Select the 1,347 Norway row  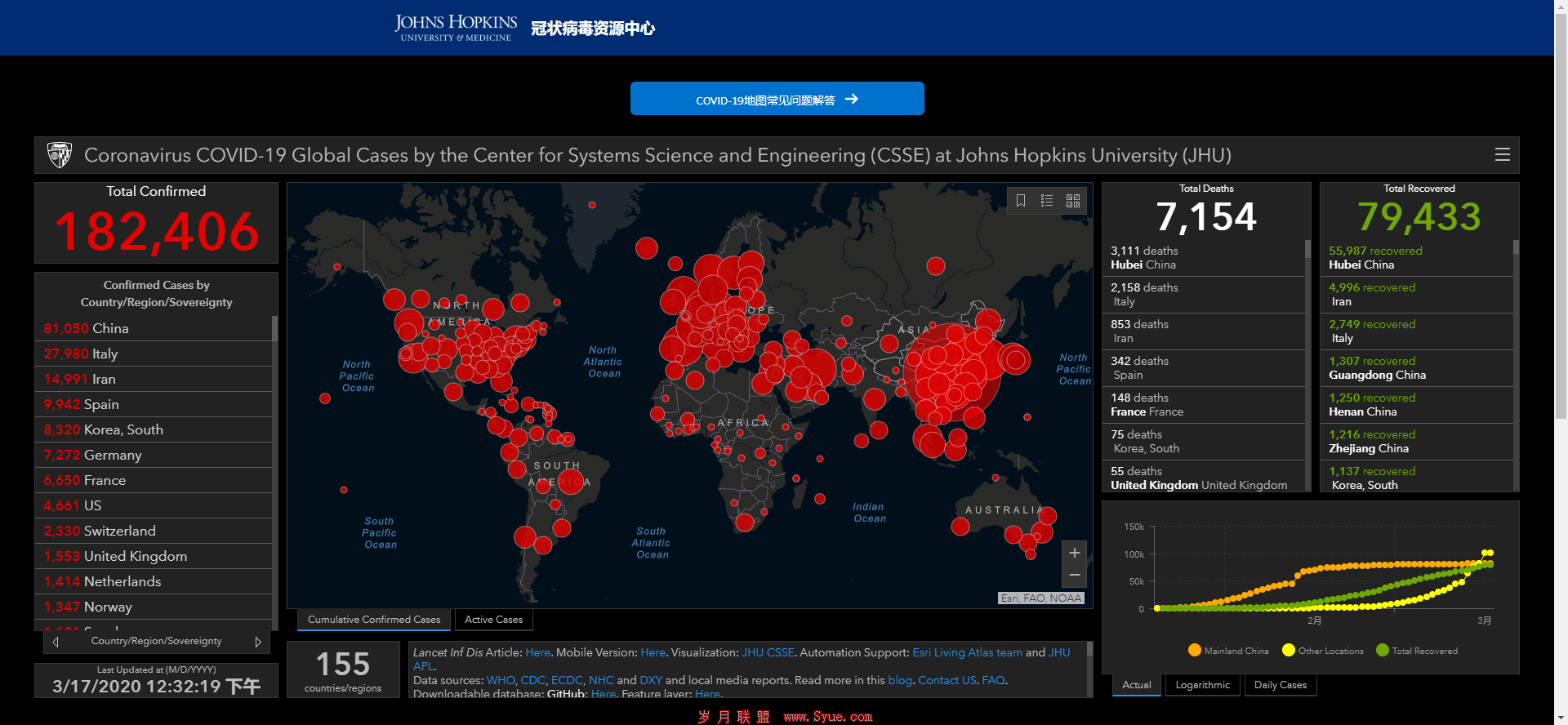click(154, 607)
